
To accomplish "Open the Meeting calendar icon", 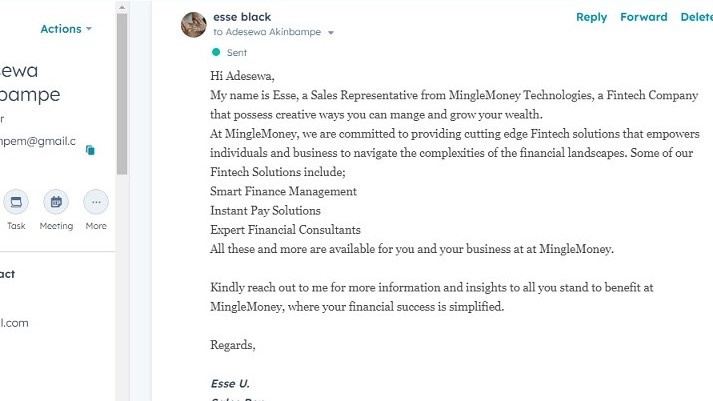I will [56, 202].
